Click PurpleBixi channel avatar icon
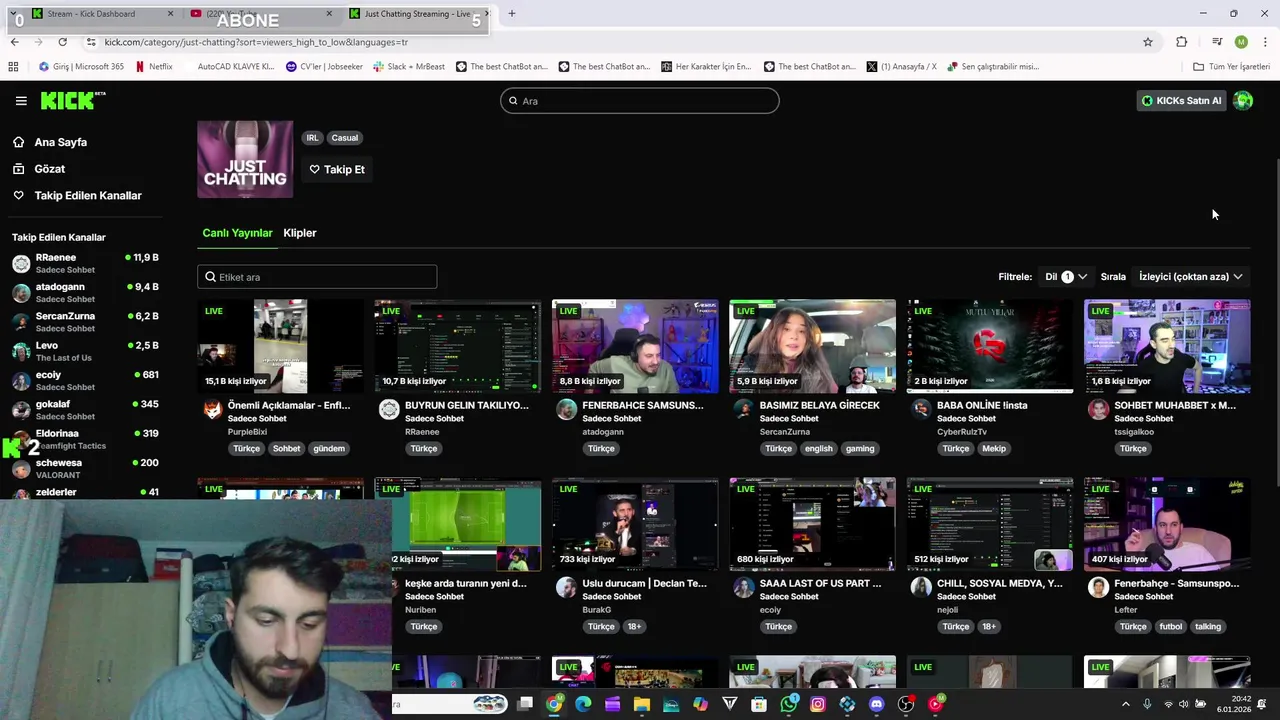Screen dimensions: 1280x720 tap(212, 409)
